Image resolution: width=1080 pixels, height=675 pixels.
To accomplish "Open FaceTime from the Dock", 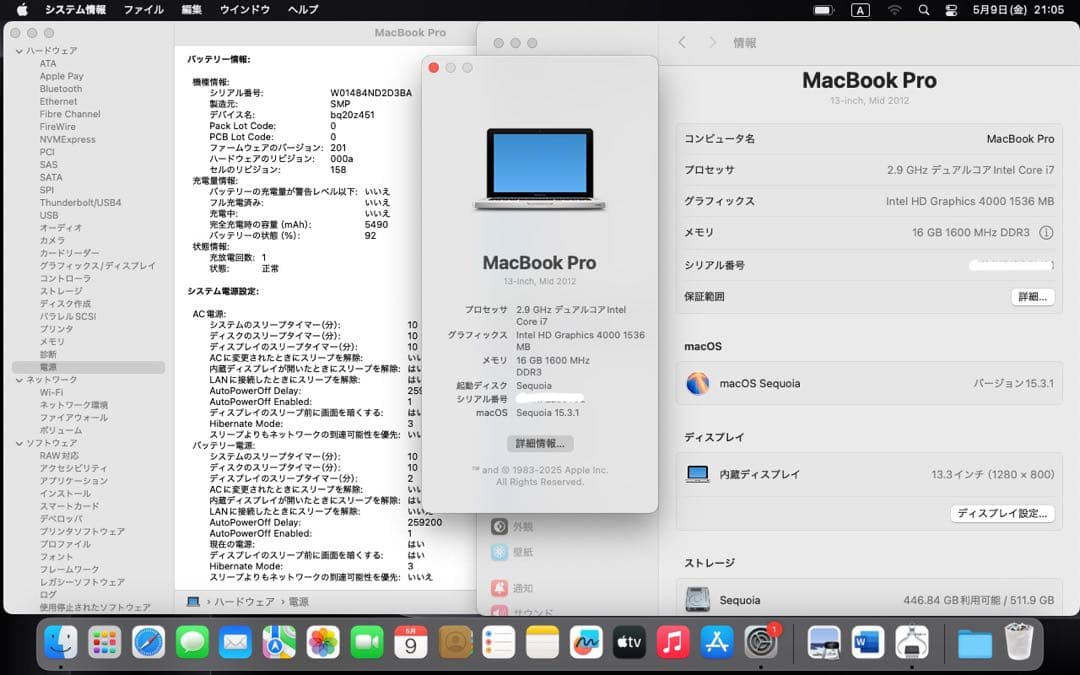I will 365,645.
